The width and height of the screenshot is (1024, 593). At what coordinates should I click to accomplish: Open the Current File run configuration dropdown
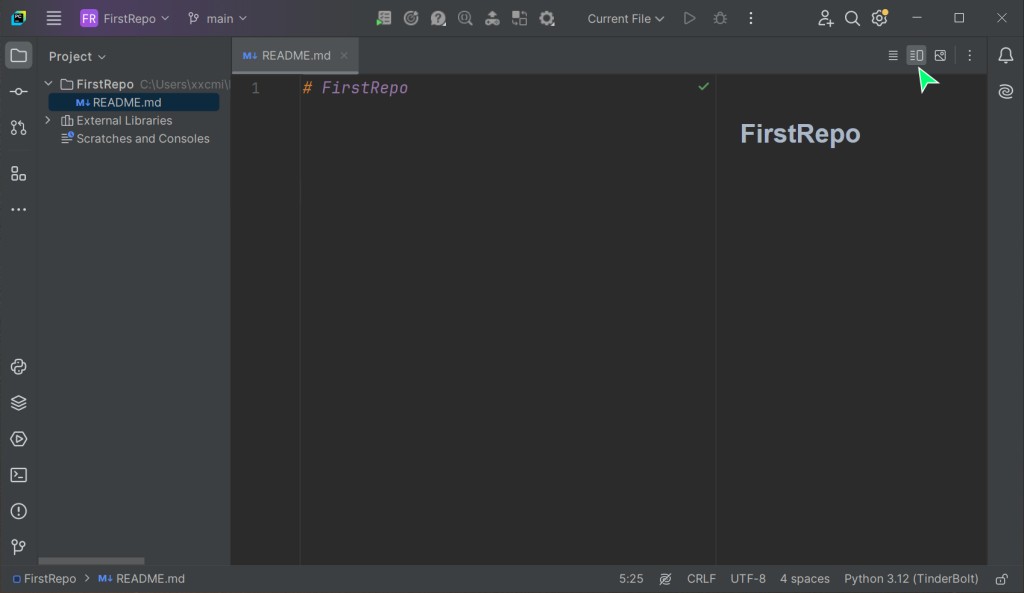[625, 18]
